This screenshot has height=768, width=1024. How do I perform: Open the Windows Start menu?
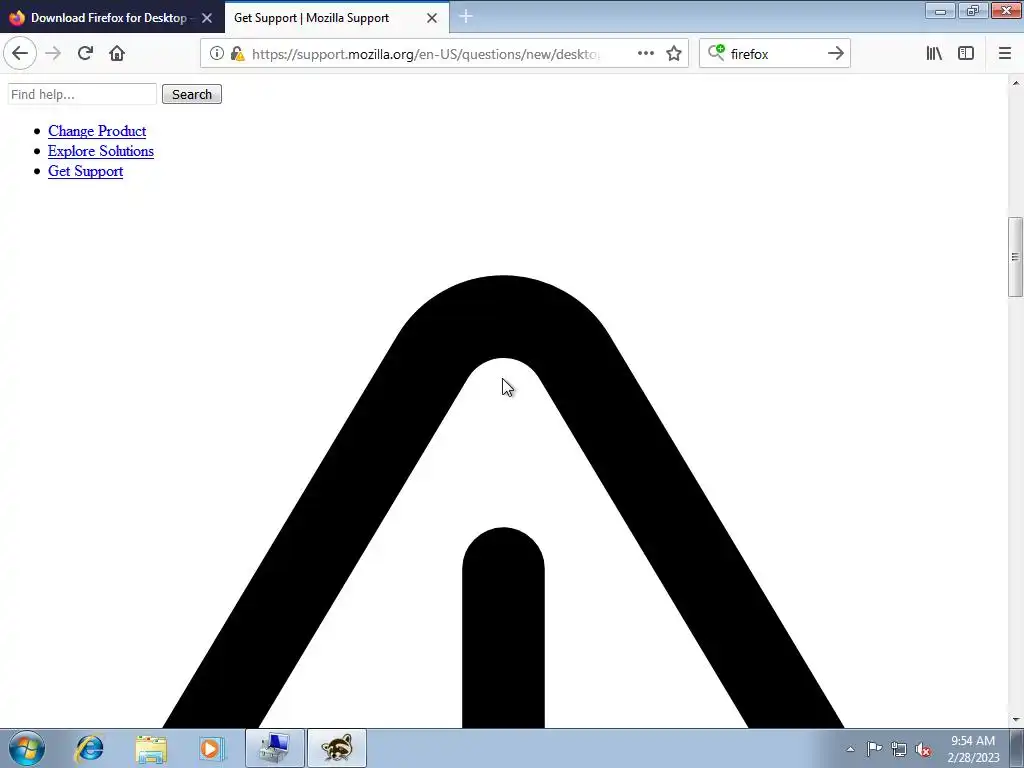[27, 748]
